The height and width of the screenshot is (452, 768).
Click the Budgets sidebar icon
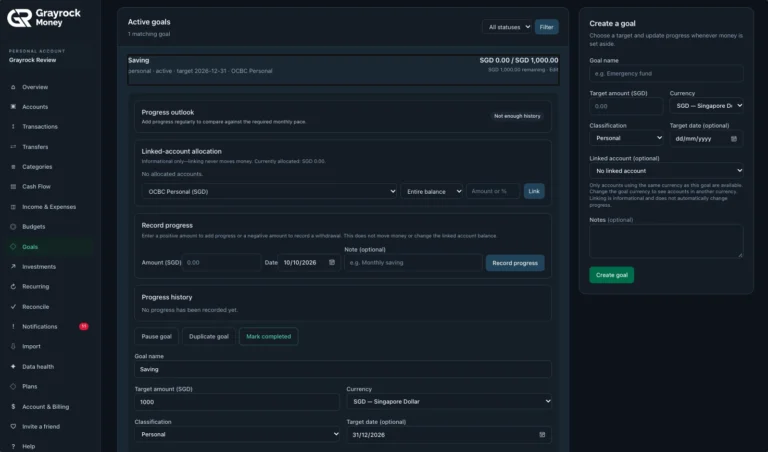coord(13,227)
